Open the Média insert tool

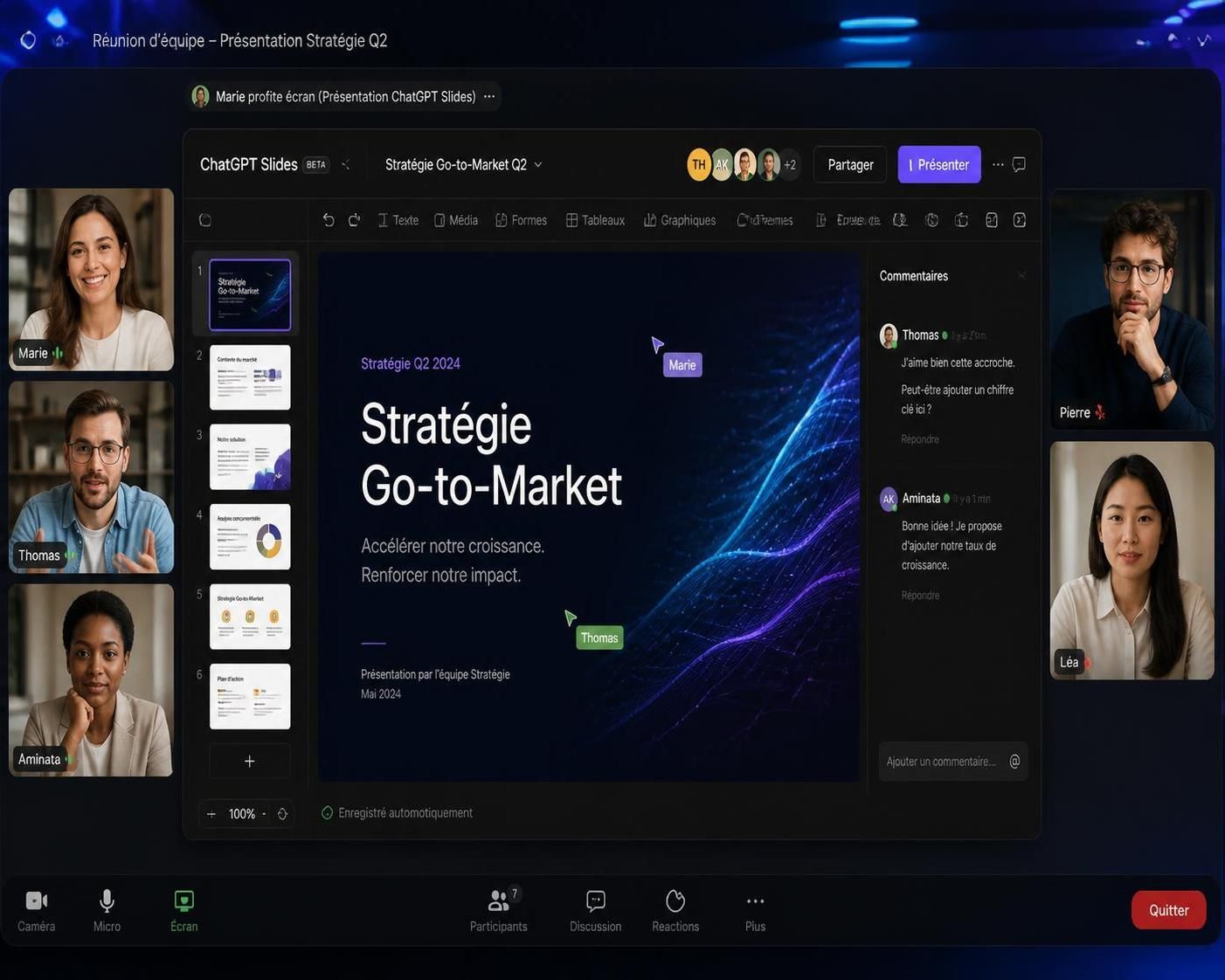pos(456,220)
